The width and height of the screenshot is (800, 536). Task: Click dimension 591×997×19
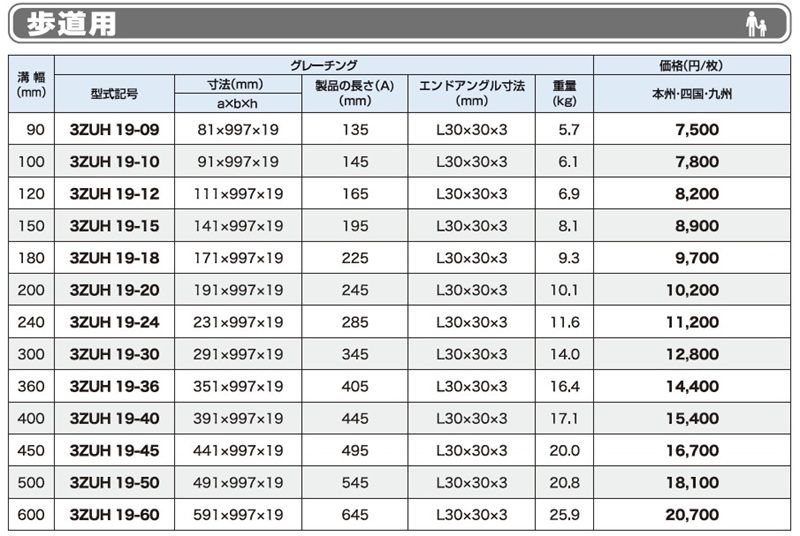pyautogui.click(x=238, y=515)
